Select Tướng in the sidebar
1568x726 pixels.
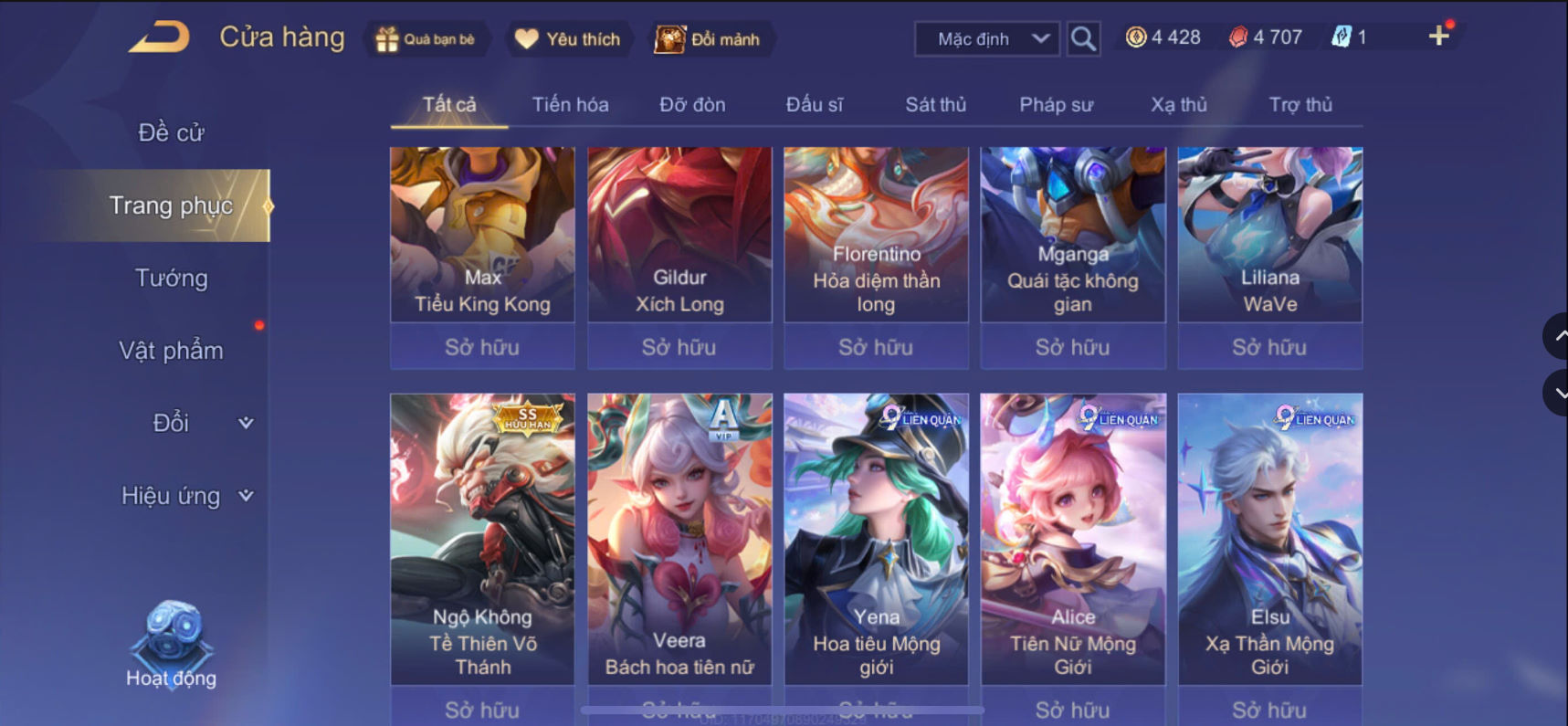[x=171, y=278]
